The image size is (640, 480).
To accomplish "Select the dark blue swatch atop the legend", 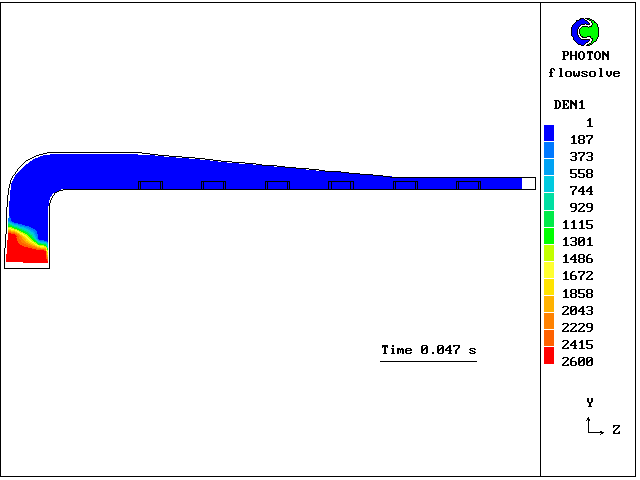I will (549, 132).
